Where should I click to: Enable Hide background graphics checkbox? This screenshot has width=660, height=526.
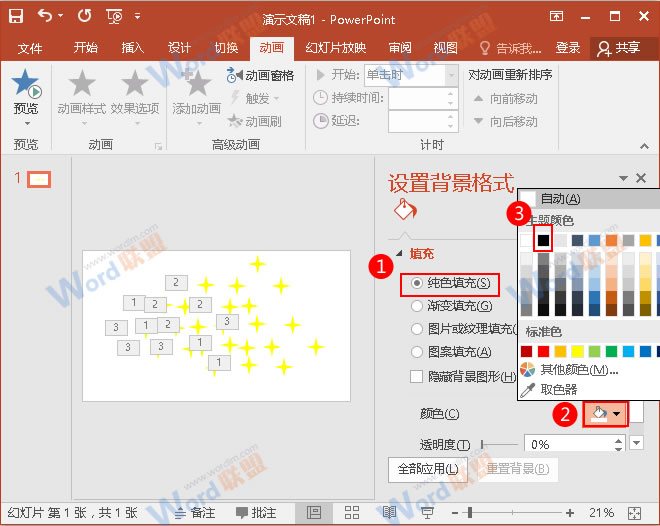(x=418, y=376)
